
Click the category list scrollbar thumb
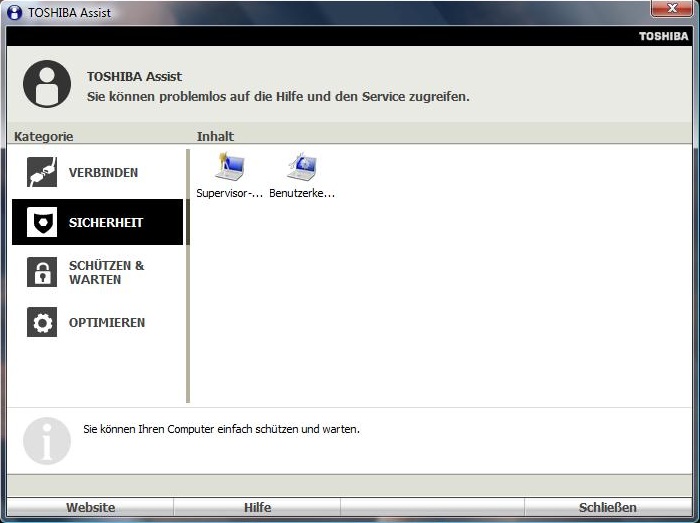click(x=188, y=222)
